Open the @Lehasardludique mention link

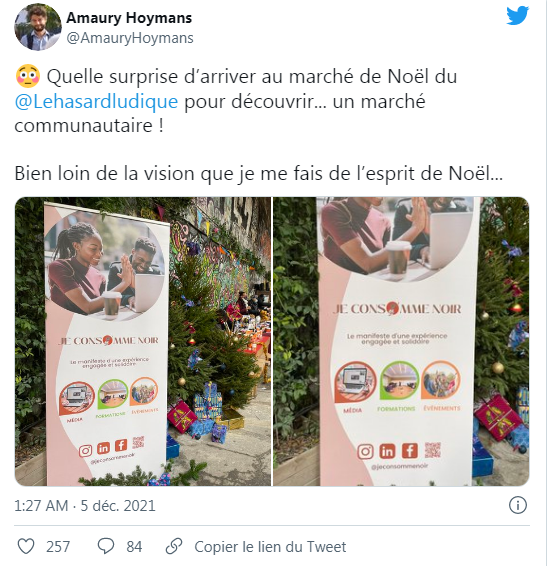point(96,101)
